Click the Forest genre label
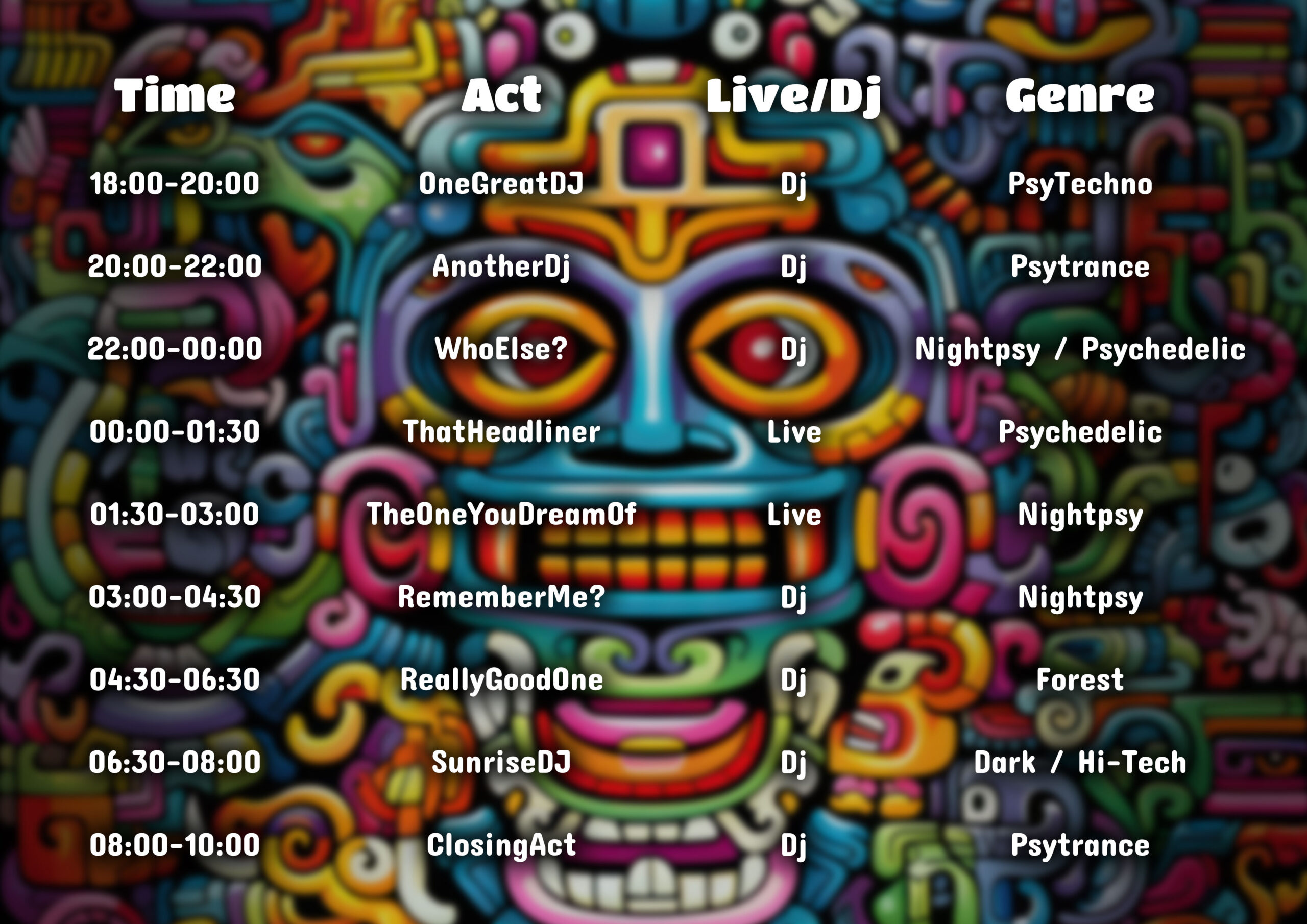The width and height of the screenshot is (1307, 924). (x=1080, y=680)
